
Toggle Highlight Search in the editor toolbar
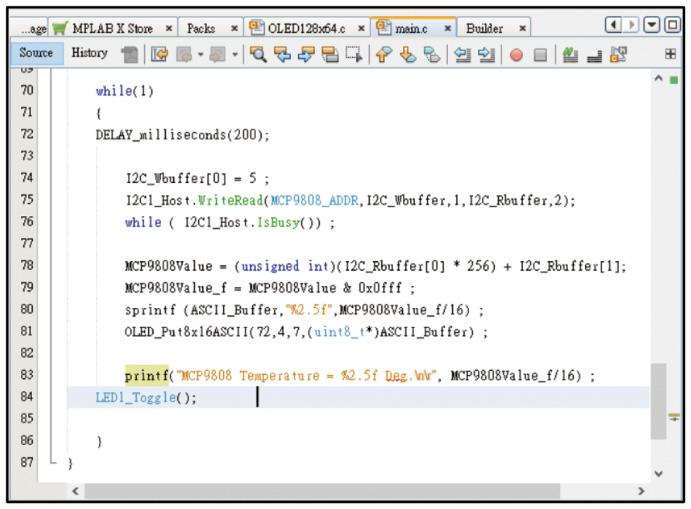pyautogui.click(x=330, y=54)
